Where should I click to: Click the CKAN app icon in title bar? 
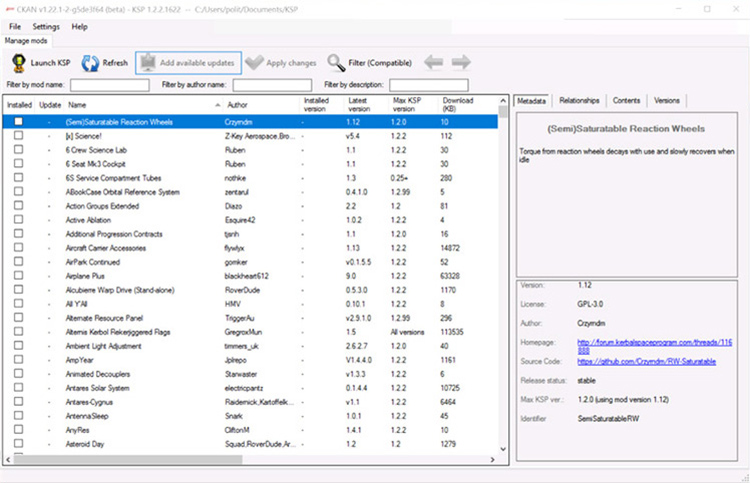click(x=10, y=9)
